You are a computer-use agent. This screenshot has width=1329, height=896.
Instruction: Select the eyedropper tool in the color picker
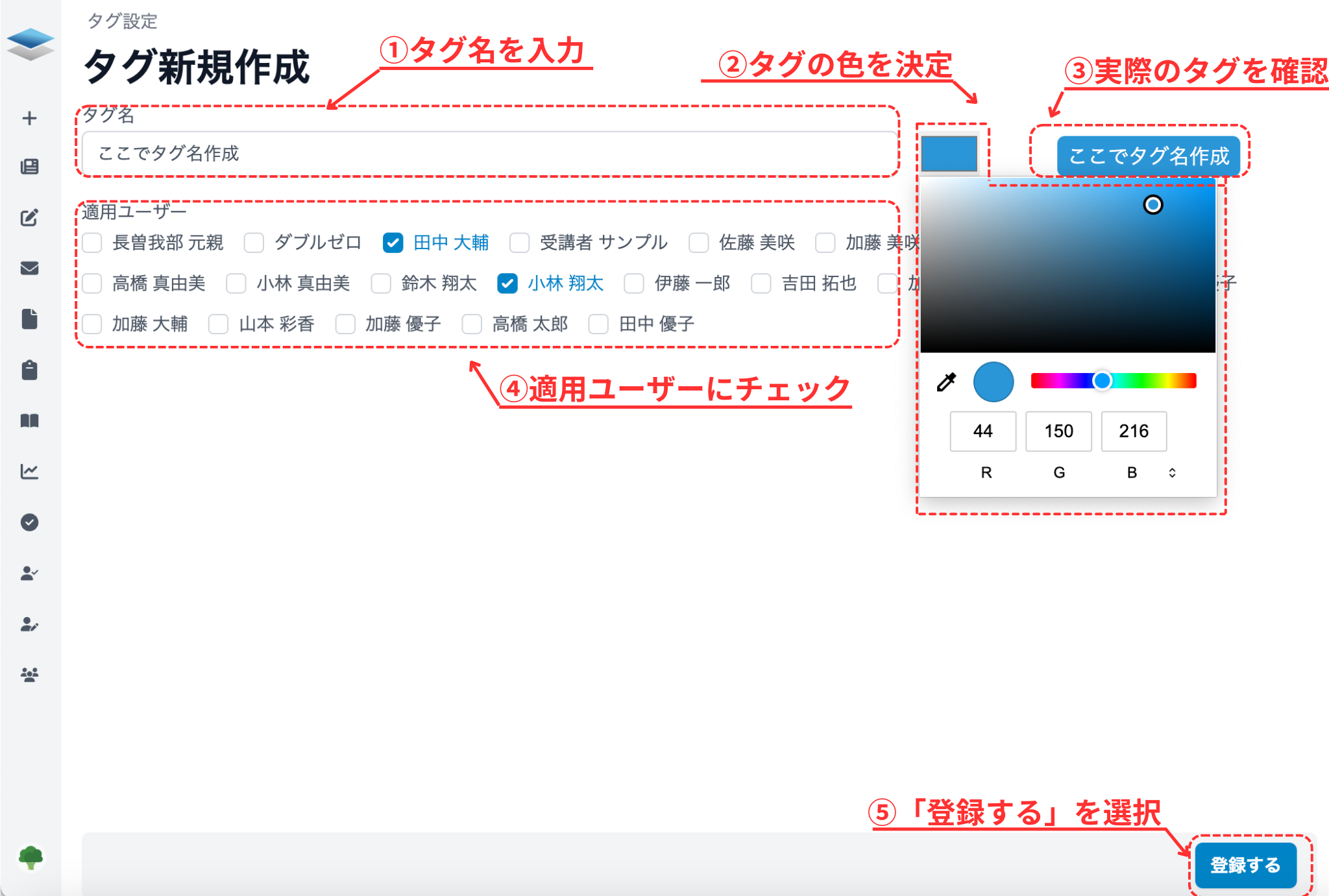[947, 382]
